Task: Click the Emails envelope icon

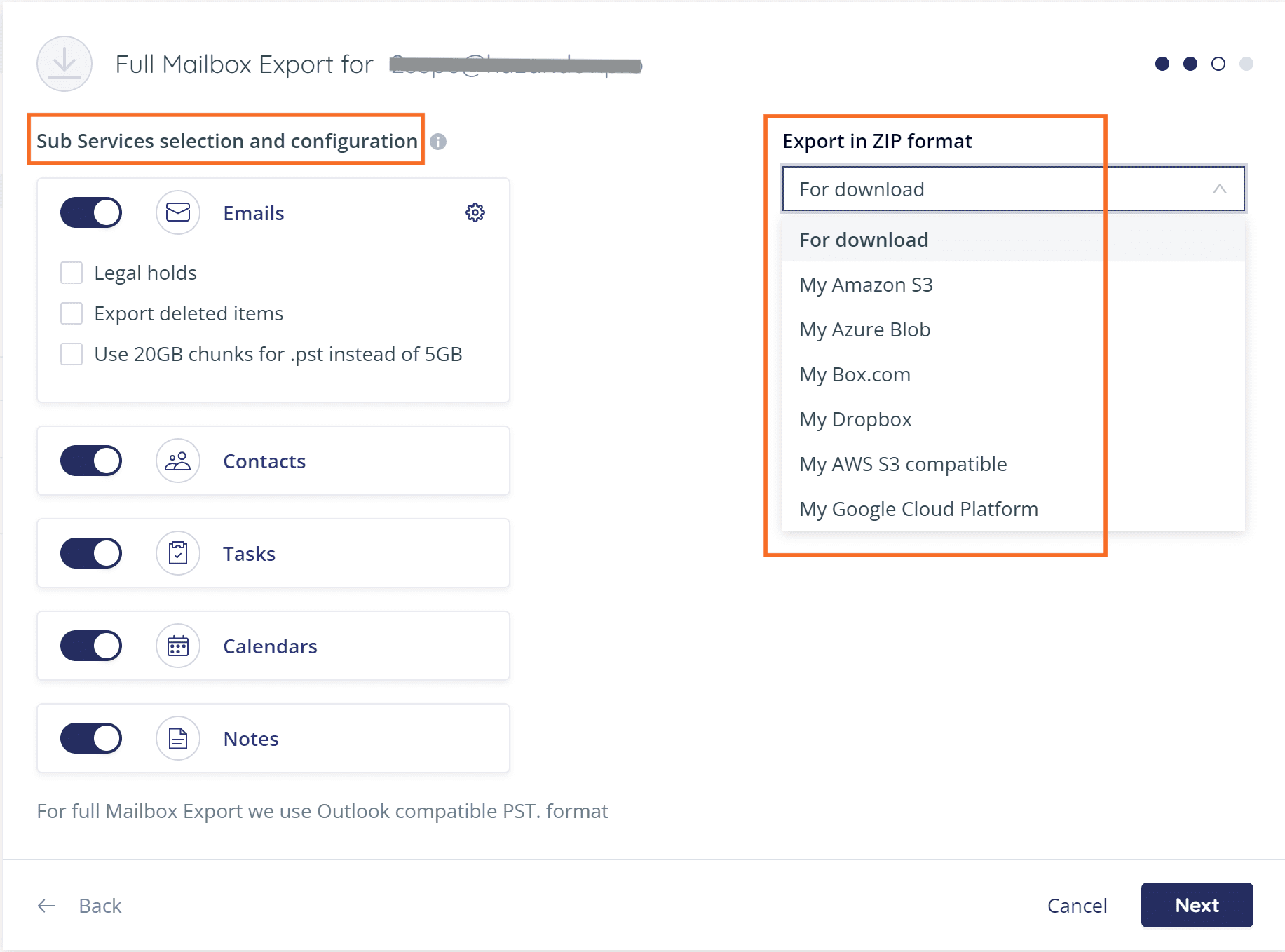Action: pyautogui.click(x=178, y=212)
